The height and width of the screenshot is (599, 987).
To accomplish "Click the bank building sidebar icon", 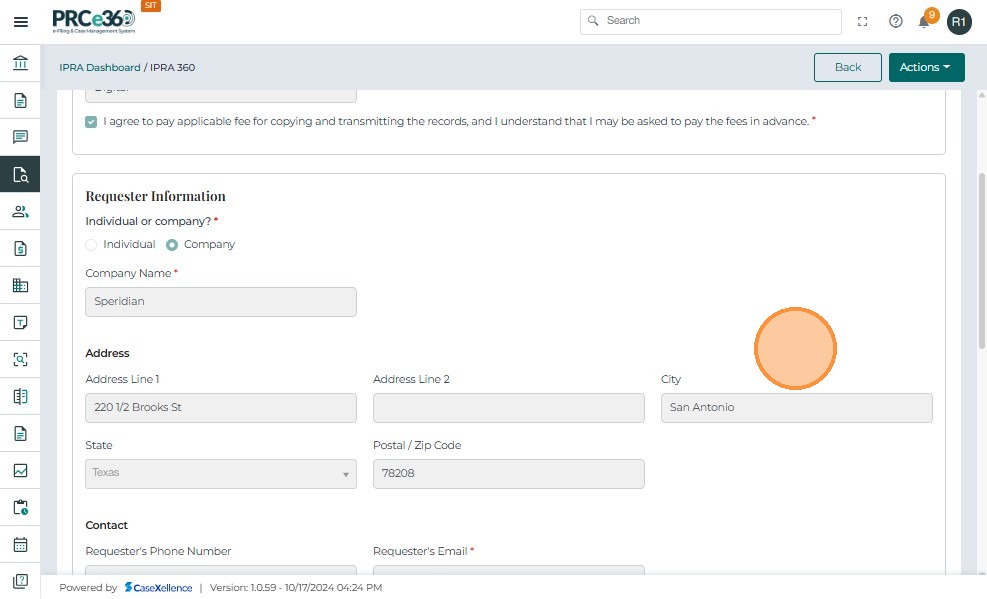I will click(20, 64).
